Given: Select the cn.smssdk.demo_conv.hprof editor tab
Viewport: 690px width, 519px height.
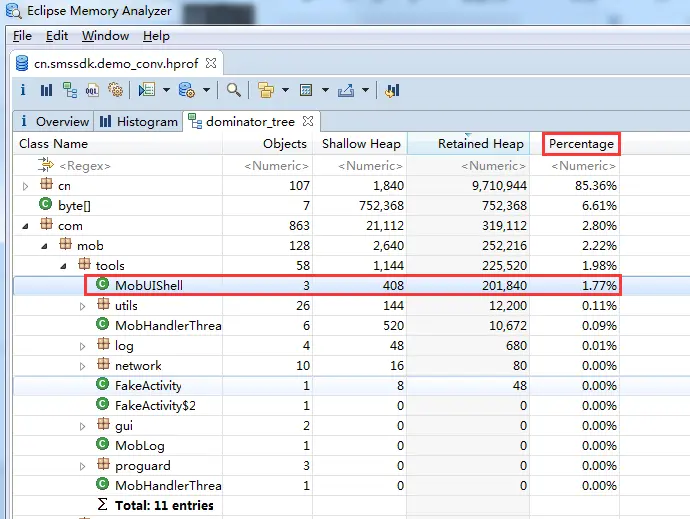Looking at the screenshot, I should point(116,63).
